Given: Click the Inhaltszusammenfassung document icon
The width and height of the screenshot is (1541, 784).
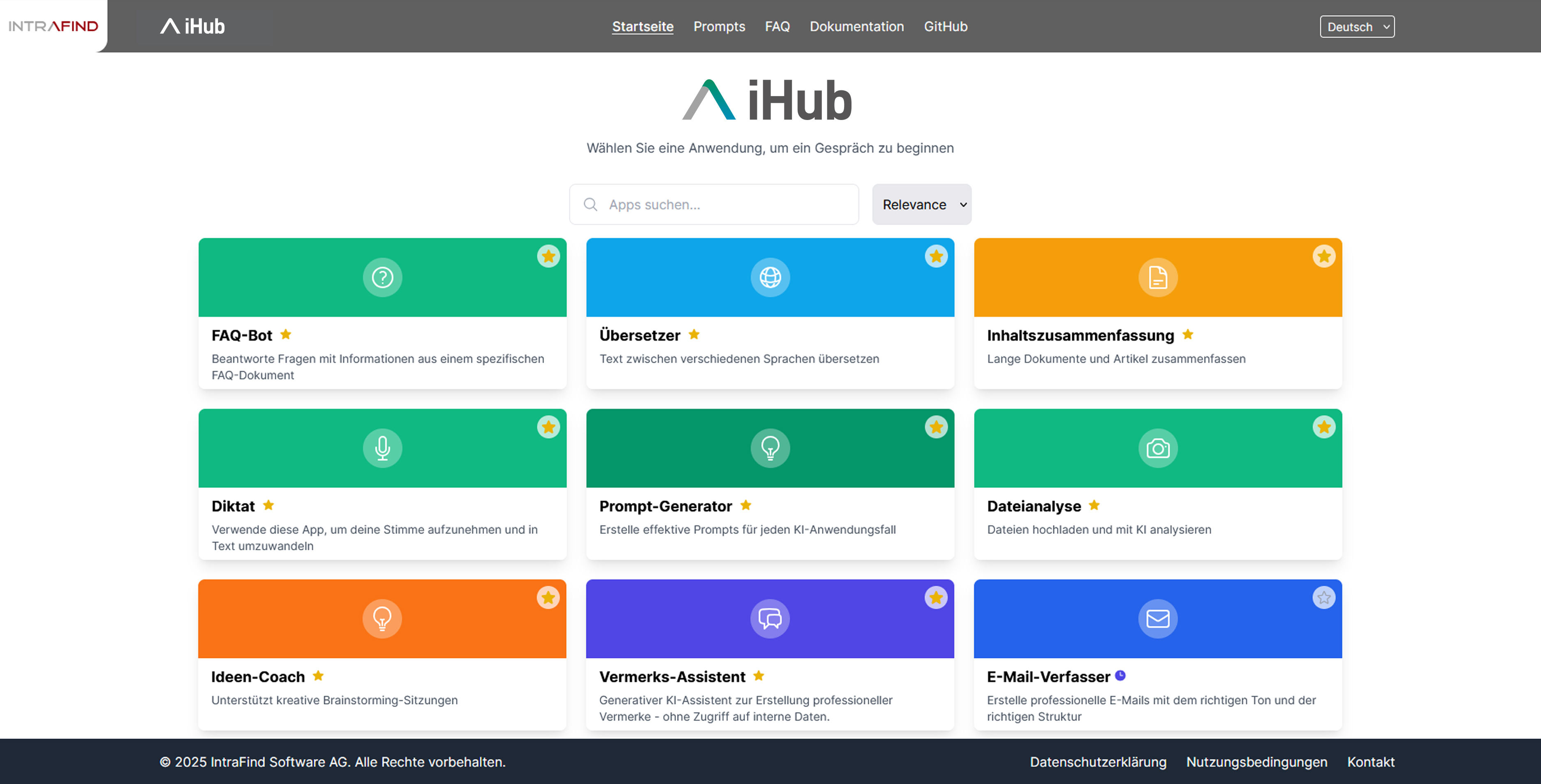Looking at the screenshot, I should 1157,277.
